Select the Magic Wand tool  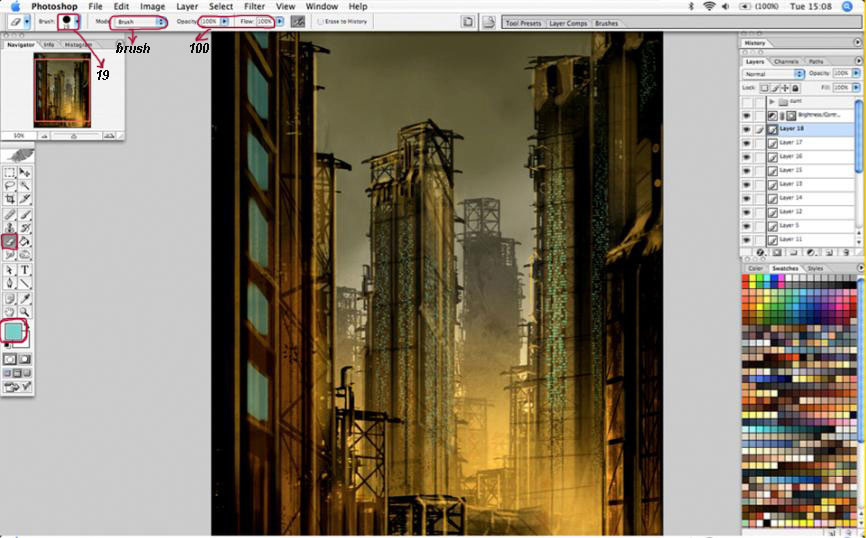coord(25,186)
